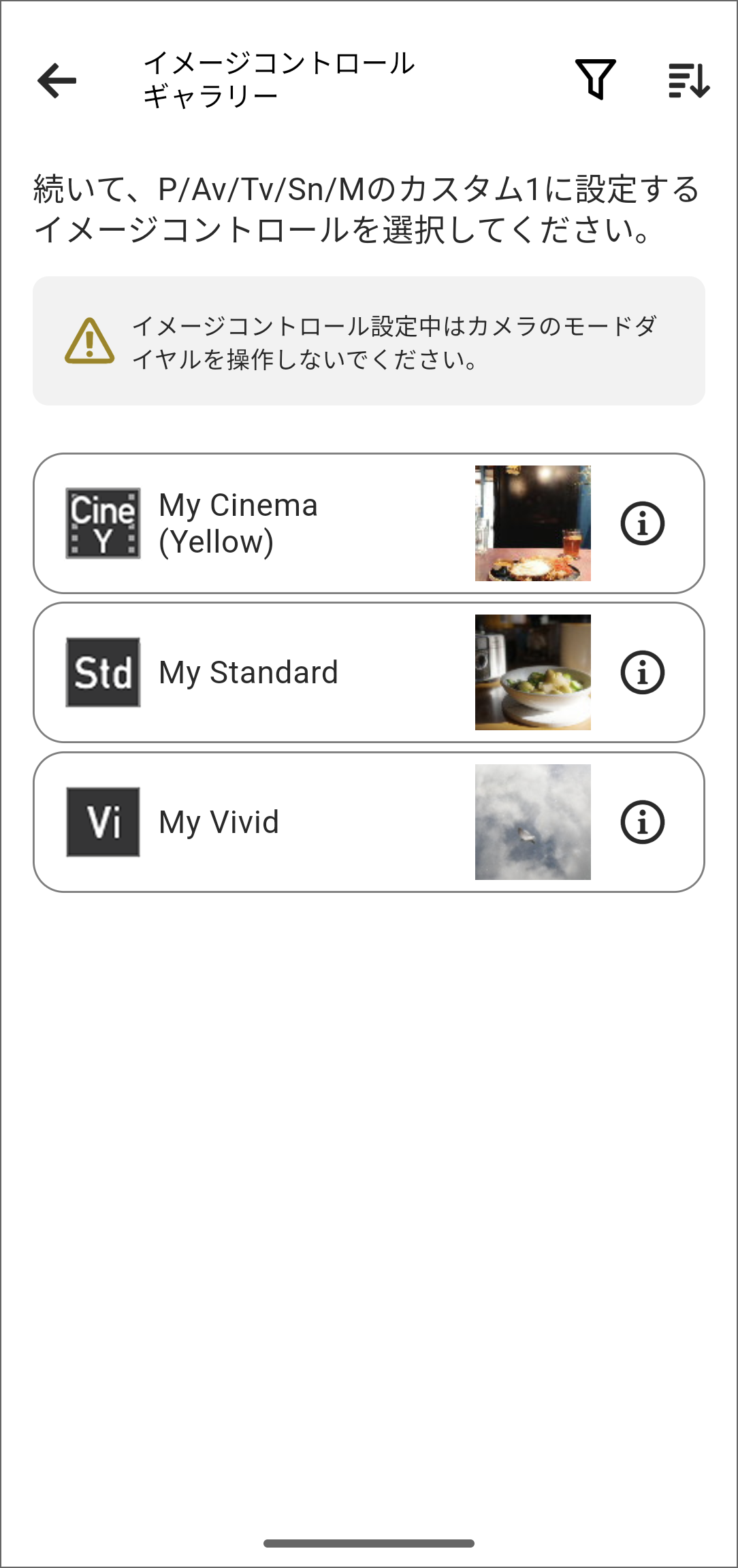Tap the sort order icon
The image size is (738, 1568).
tap(689, 80)
